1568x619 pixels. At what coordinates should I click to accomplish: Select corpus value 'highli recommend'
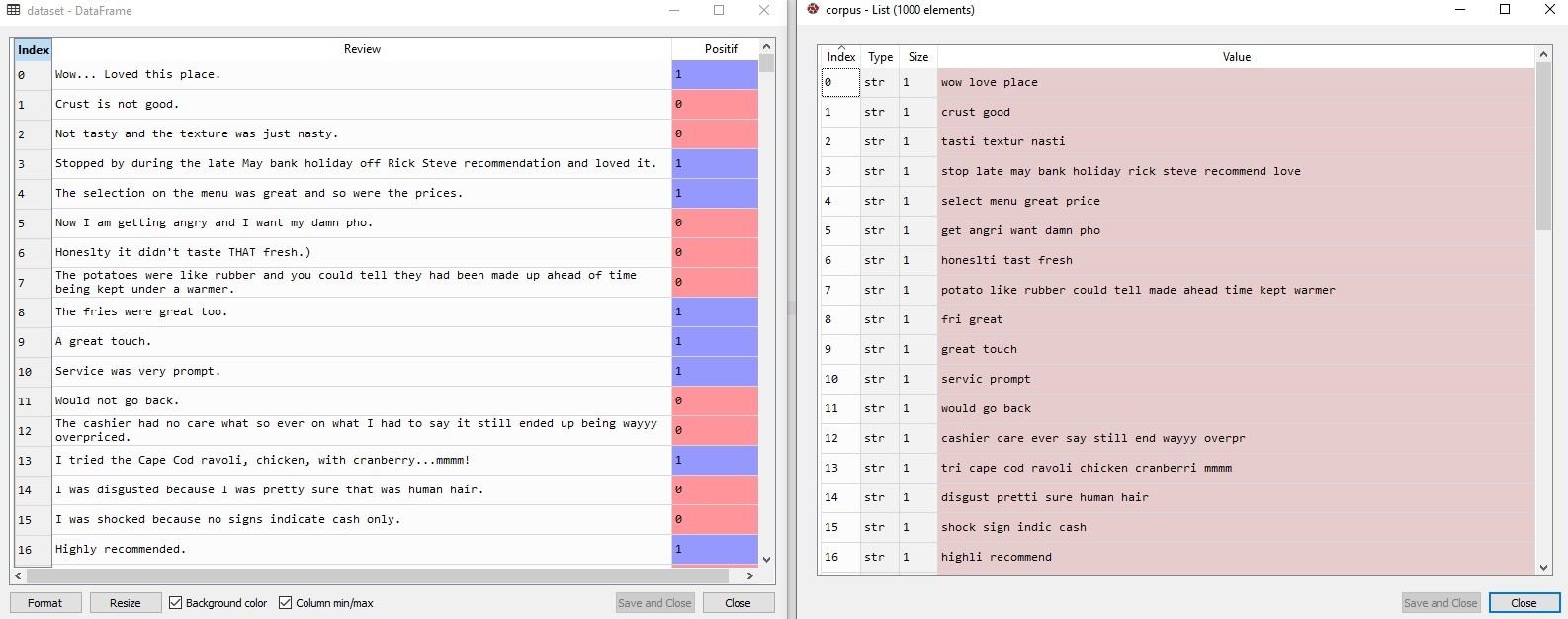click(1236, 558)
